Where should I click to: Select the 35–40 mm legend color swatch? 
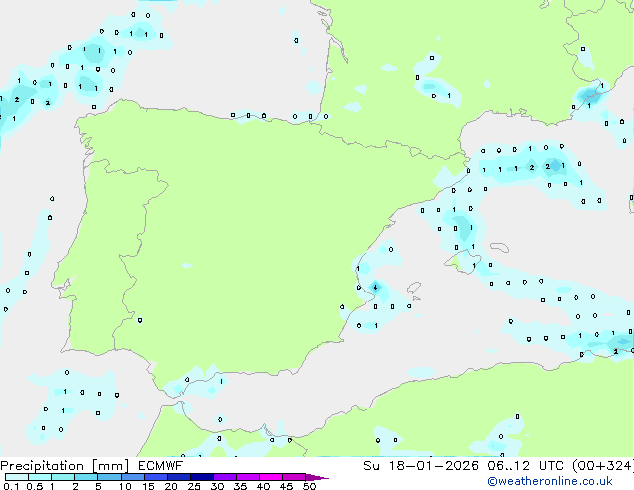[x=247, y=477]
